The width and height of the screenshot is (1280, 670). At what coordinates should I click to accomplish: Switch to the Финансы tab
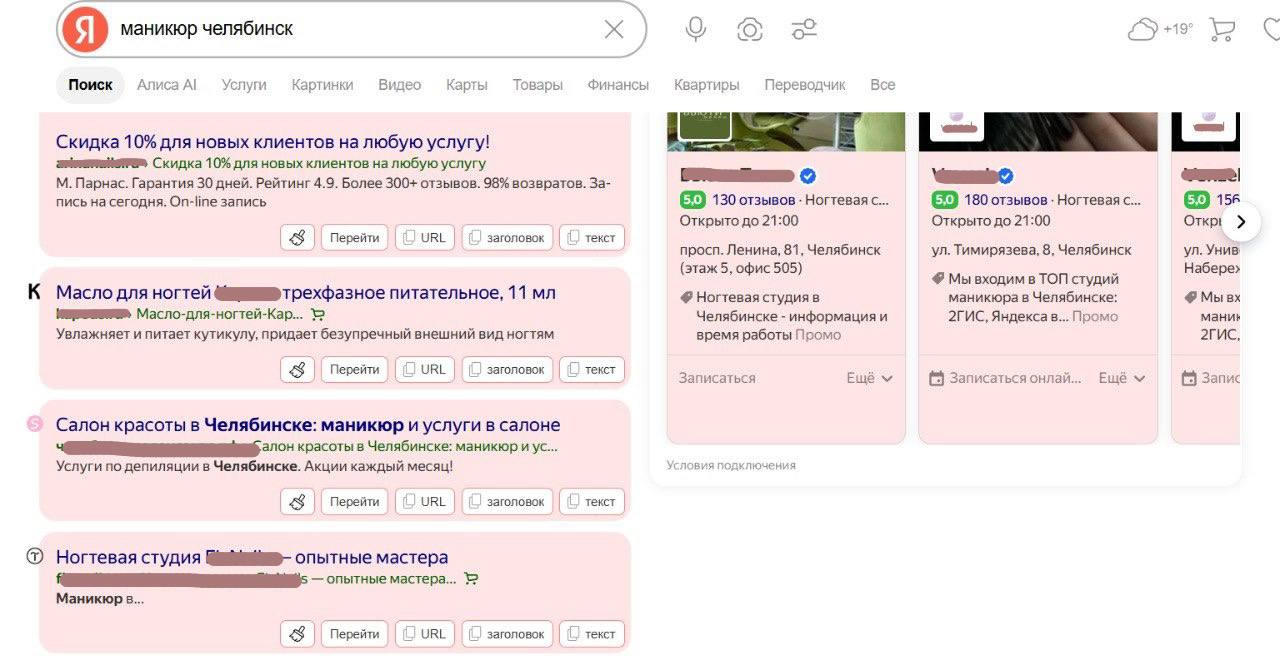(x=618, y=85)
